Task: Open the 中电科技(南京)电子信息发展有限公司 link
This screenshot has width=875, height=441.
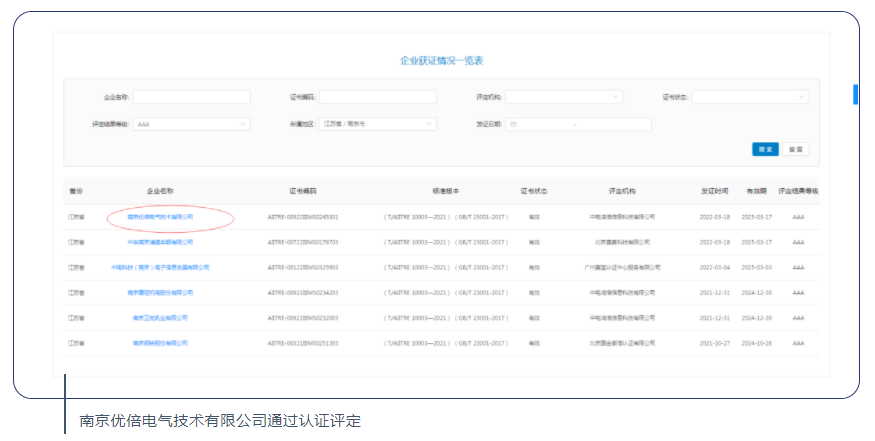Action: (160, 268)
